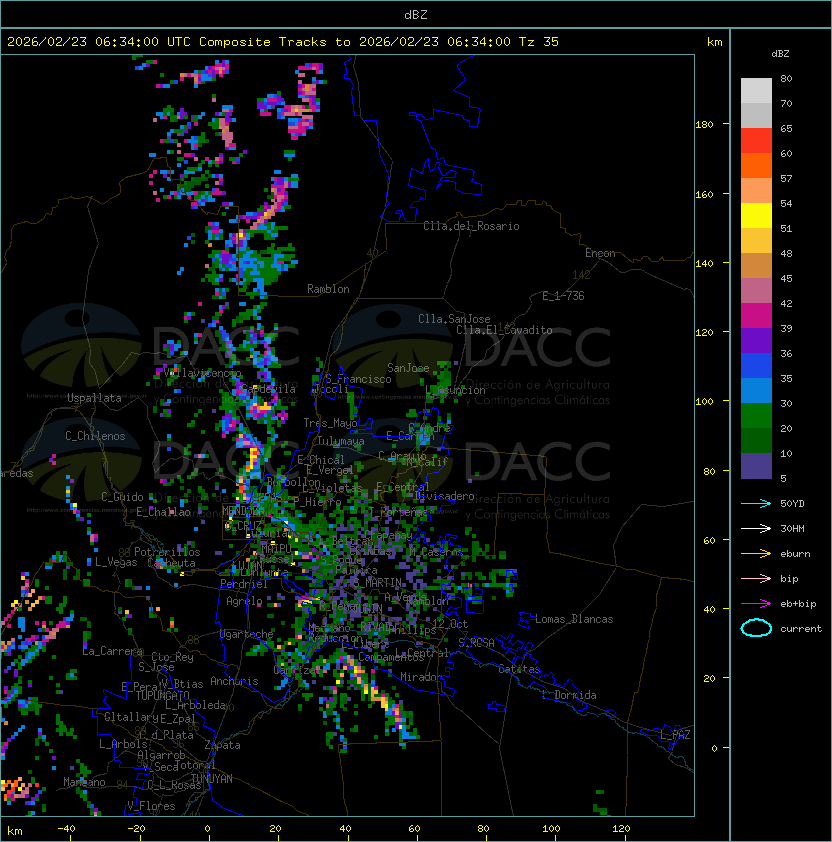Pick the green 30 dBZ color swatch
This screenshot has height=842, width=832.
pos(756,415)
